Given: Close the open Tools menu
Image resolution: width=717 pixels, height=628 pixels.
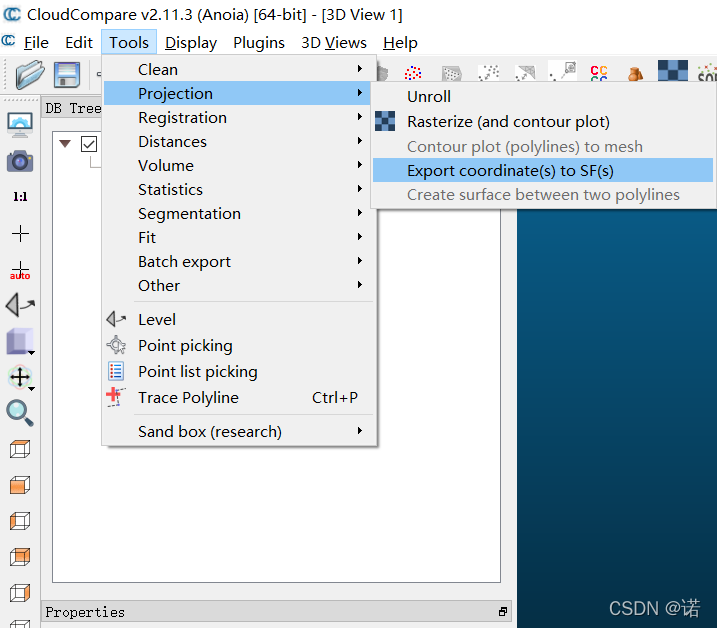Looking at the screenshot, I should (129, 43).
